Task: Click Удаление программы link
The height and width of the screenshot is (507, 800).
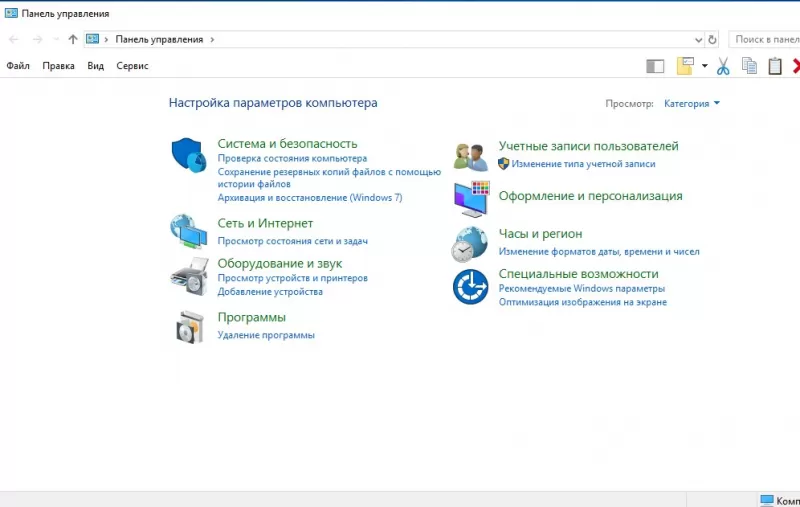Action: pos(266,335)
